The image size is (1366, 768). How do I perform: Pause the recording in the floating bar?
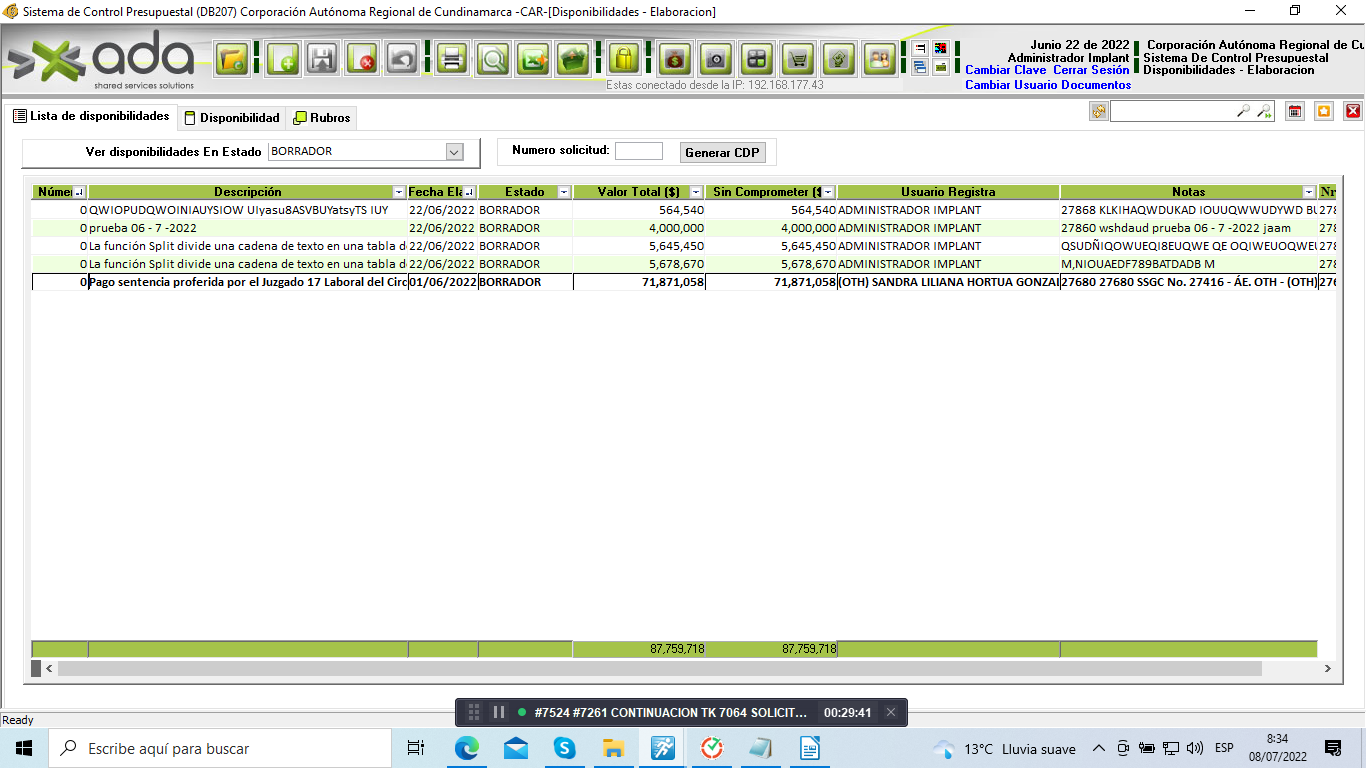pyautogui.click(x=499, y=712)
